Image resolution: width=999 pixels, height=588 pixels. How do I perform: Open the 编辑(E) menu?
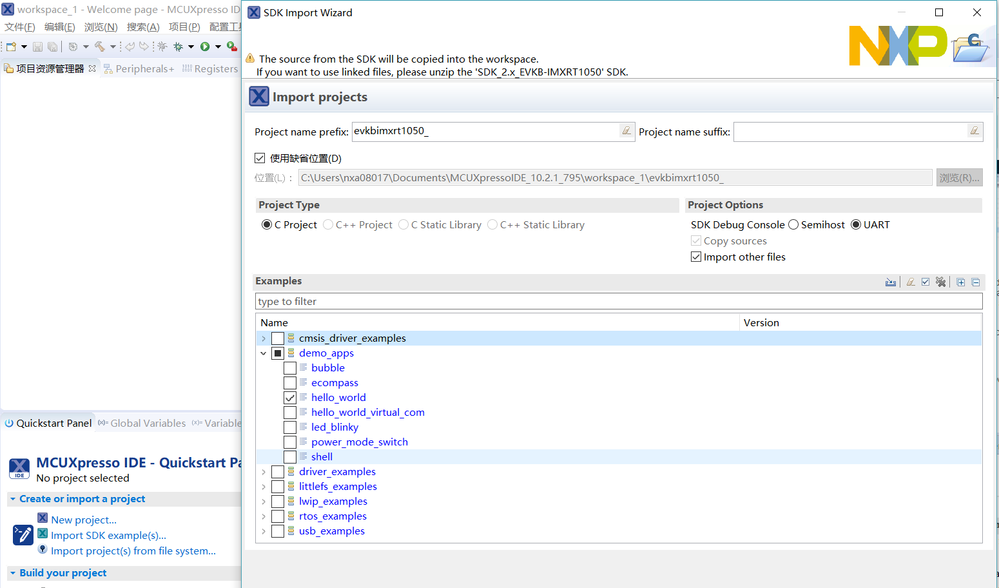(59, 27)
